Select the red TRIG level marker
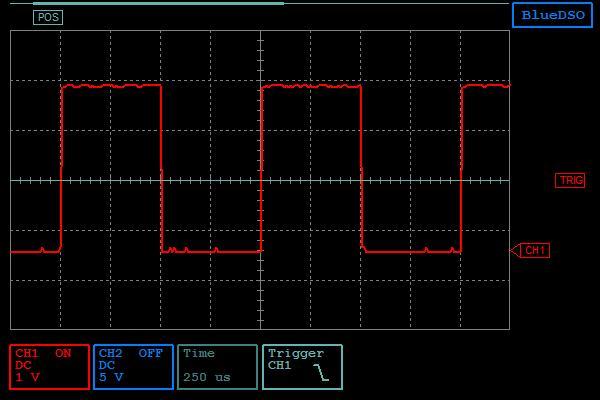This screenshot has height=400, width=600. (x=570, y=180)
